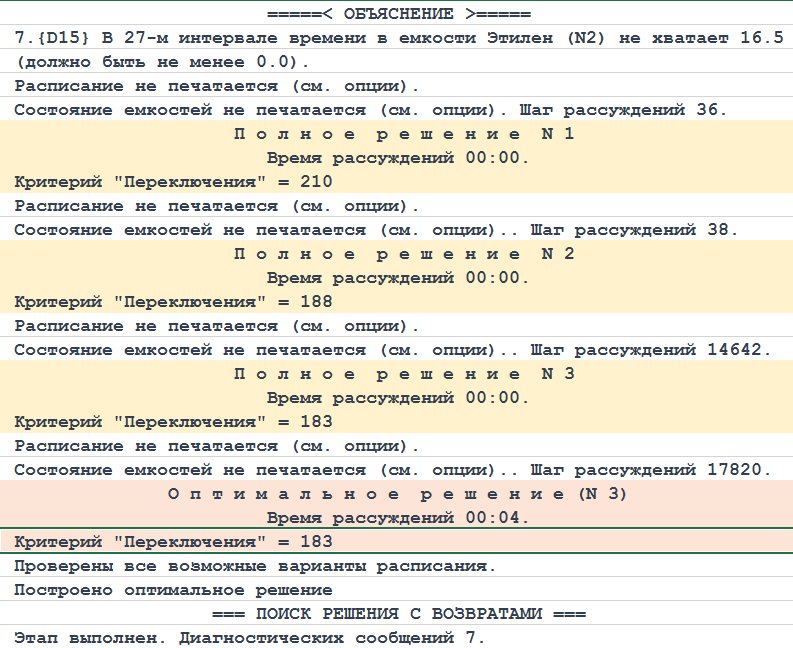Select the row with 'Шаг рассуждений 36'
The width and height of the screenshot is (793, 648).
[x=376, y=110]
